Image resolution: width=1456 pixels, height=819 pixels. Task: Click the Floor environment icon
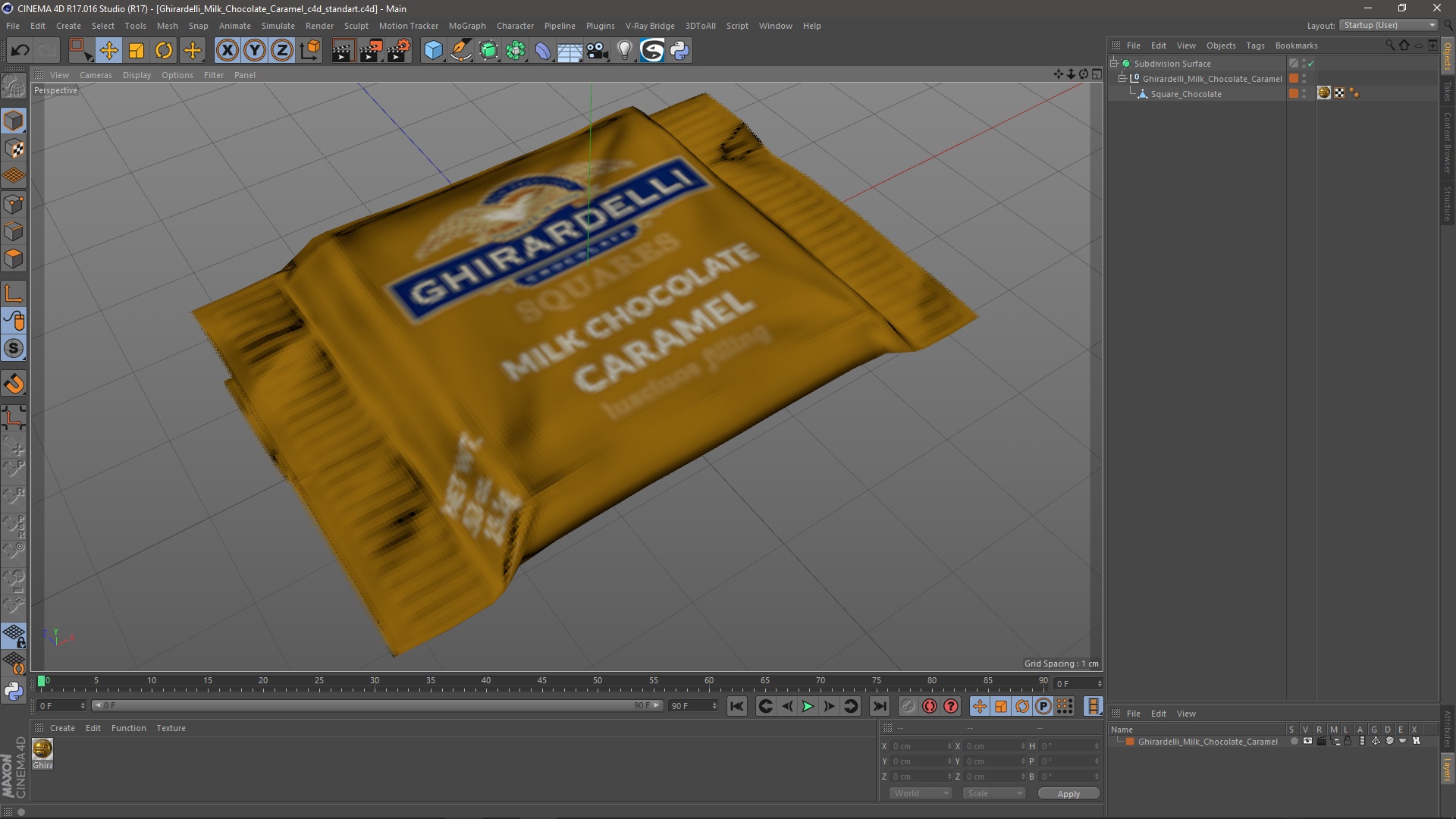(x=570, y=51)
